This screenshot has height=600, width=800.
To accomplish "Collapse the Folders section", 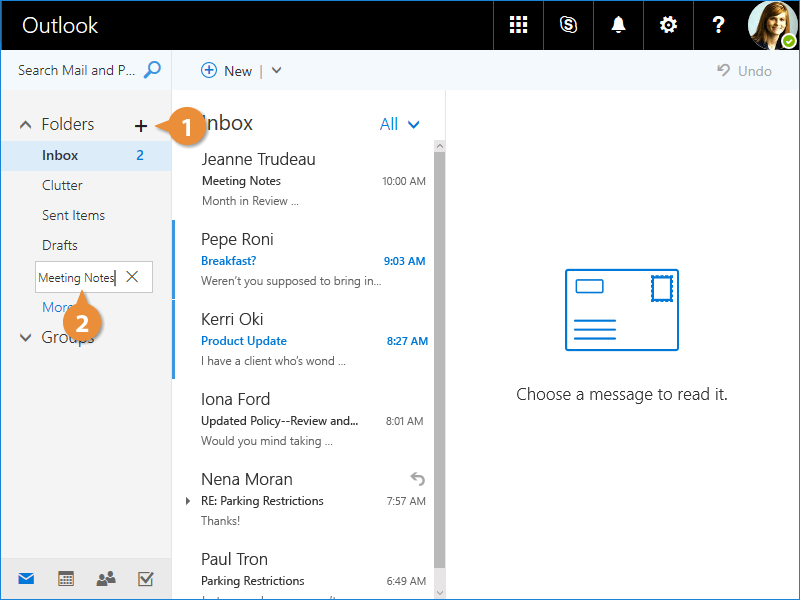I will [26, 125].
